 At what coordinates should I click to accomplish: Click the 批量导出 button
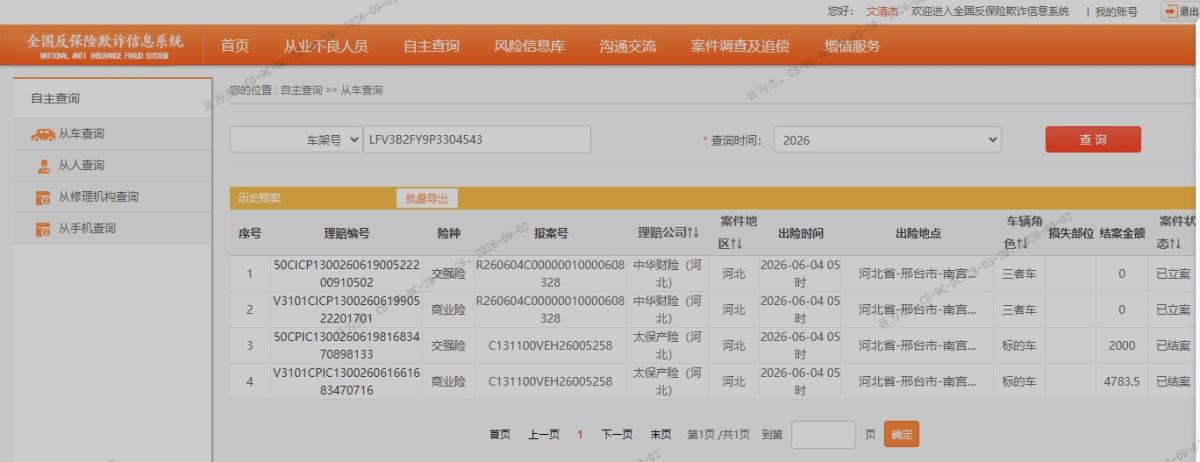click(x=427, y=198)
